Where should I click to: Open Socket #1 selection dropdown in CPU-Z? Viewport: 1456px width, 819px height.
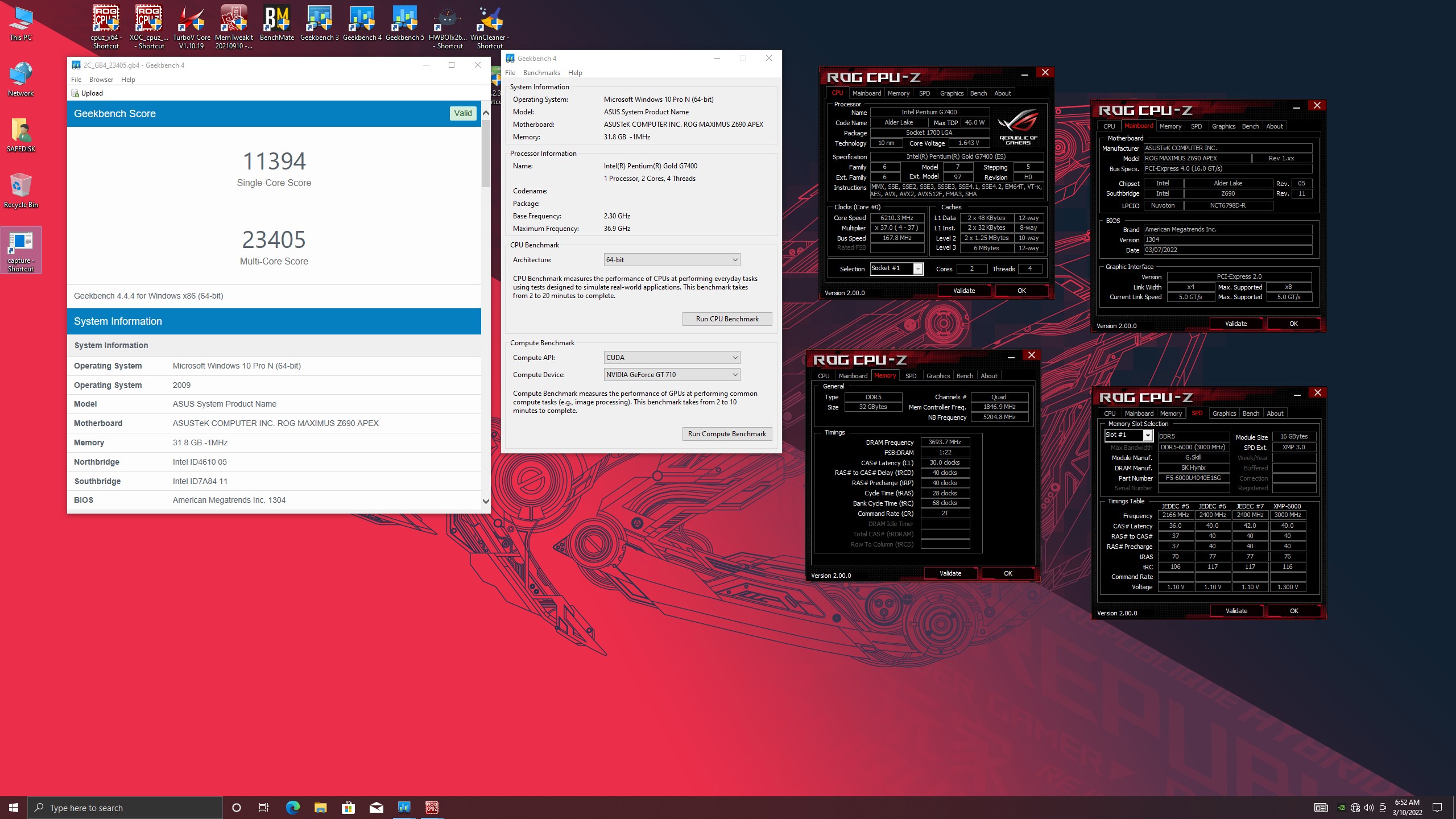(x=897, y=268)
